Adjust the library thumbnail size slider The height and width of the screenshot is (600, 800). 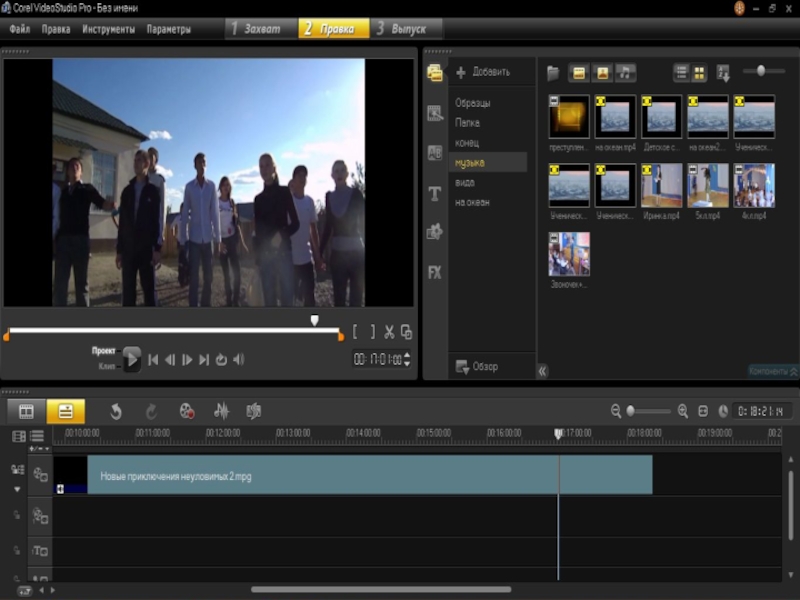pyautogui.click(x=762, y=71)
